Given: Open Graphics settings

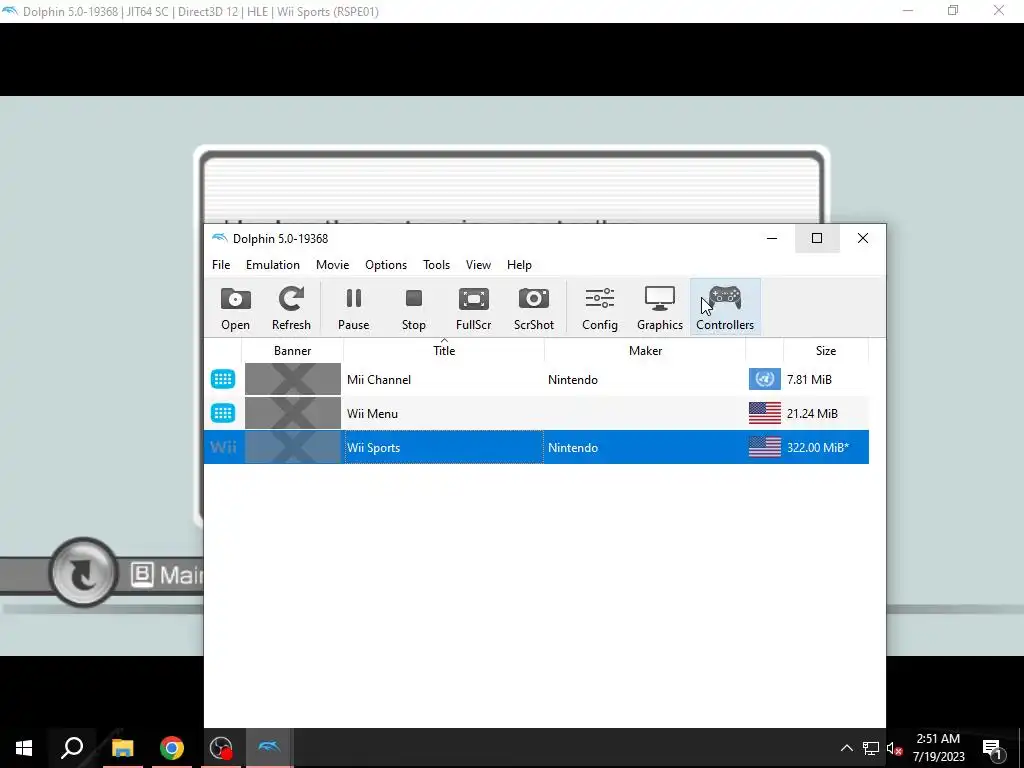Looking at the screenshot, I should pos(660,308).
